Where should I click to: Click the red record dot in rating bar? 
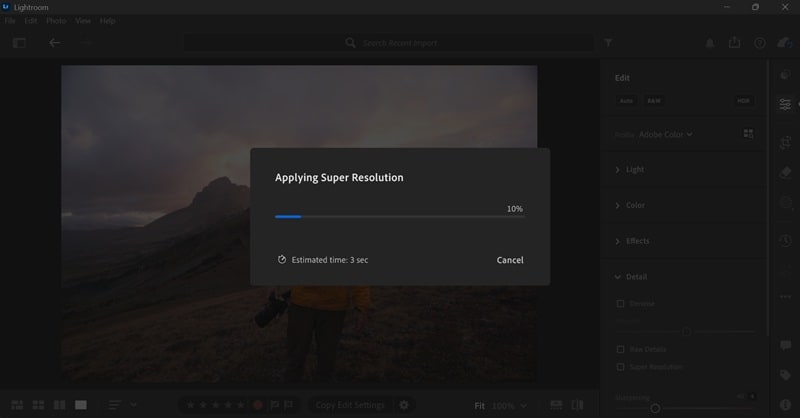tap(258, 405)
